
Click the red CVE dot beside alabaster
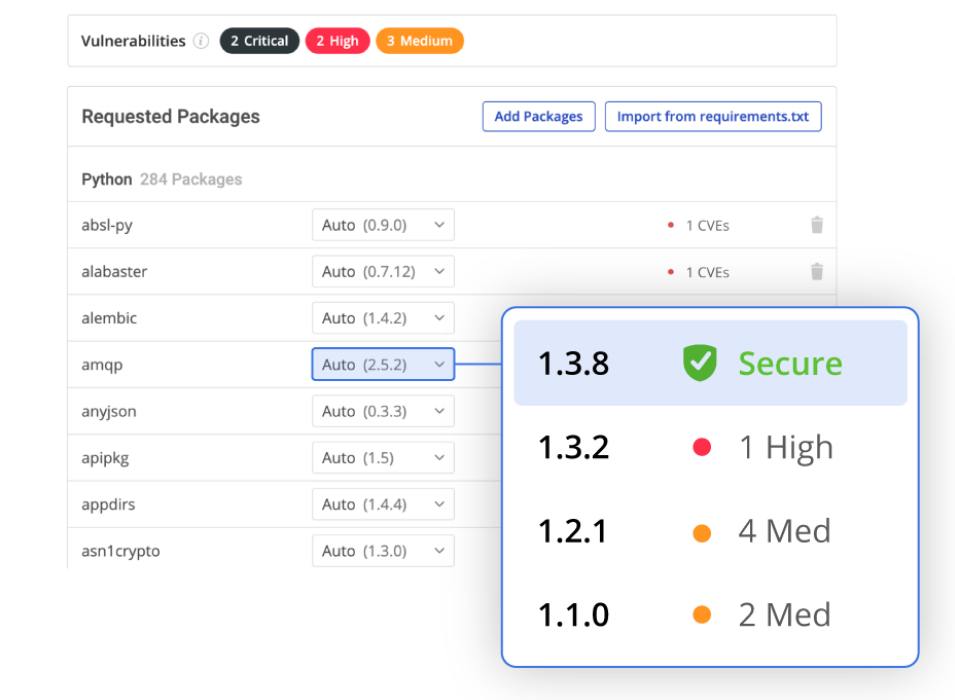click(671, 272)
